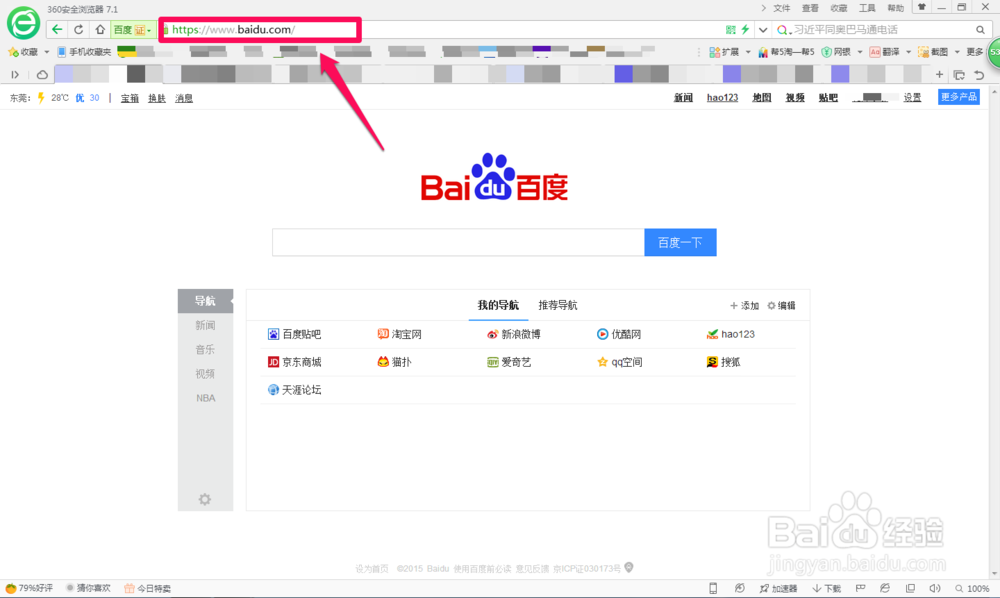Open the 扩展 extensions icon

click(x=724, y=52)
